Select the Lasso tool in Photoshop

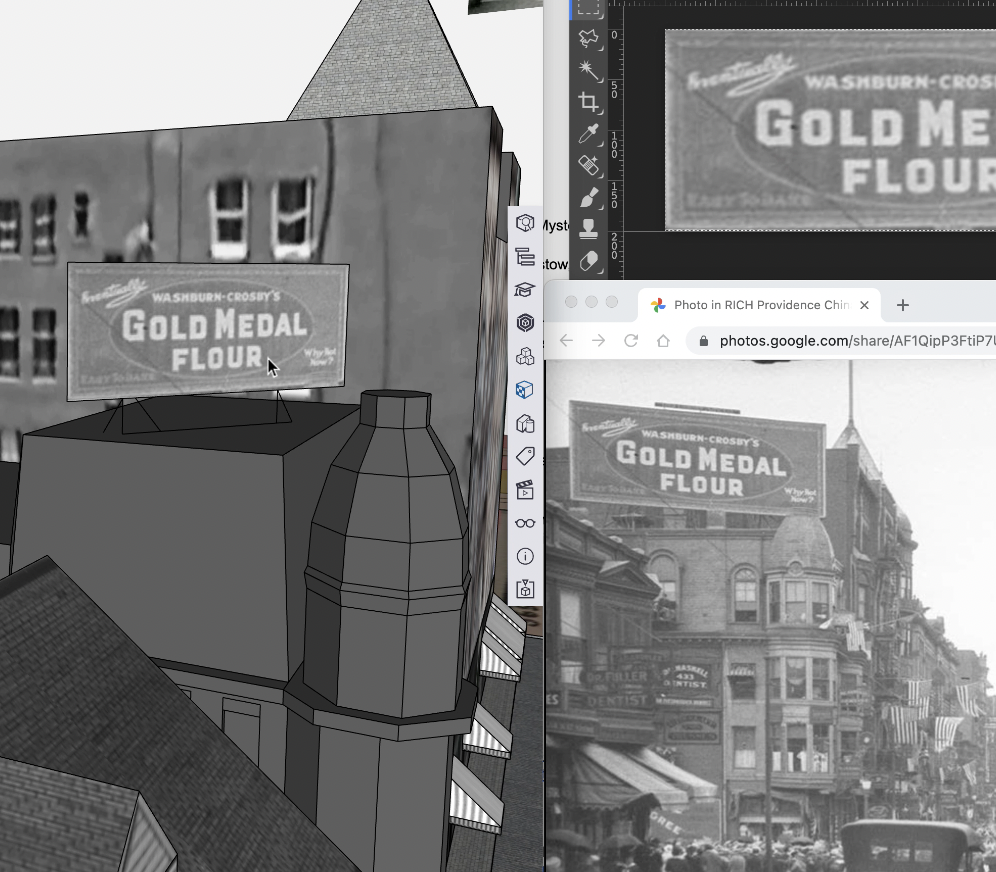click(589, 39)
